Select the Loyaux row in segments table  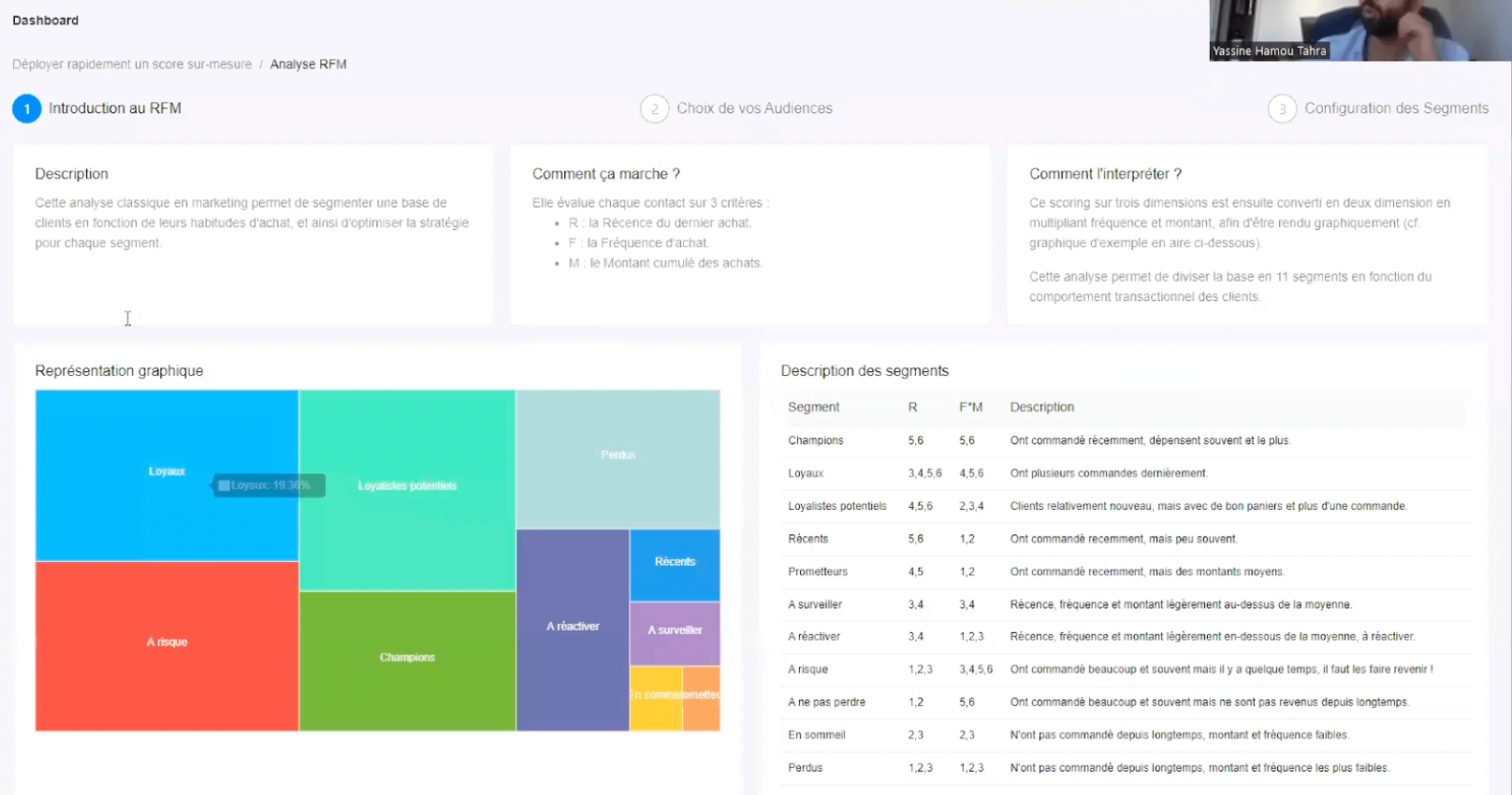point(1127,473)
